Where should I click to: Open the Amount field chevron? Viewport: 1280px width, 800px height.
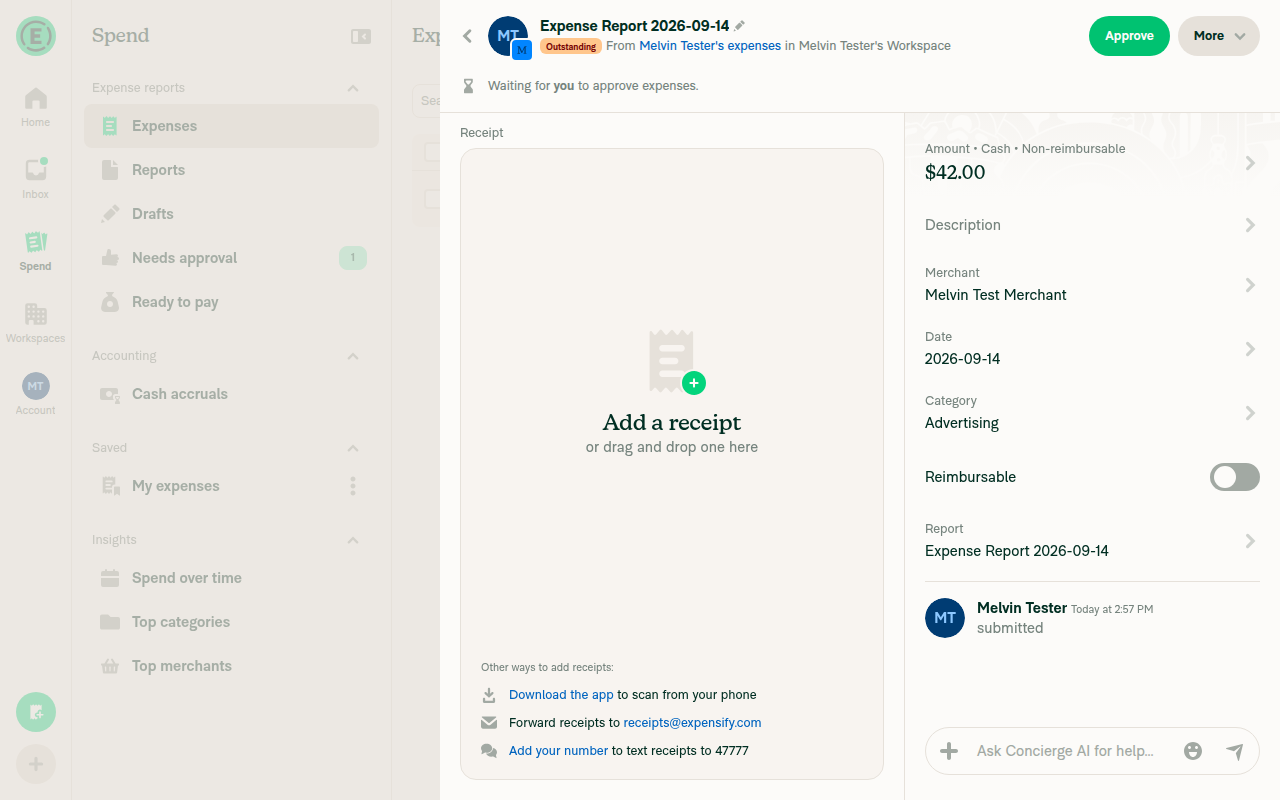1250,162
